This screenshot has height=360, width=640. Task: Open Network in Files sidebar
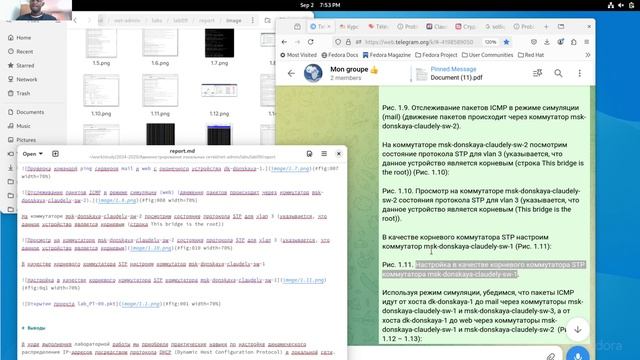(x=27, y=79)
